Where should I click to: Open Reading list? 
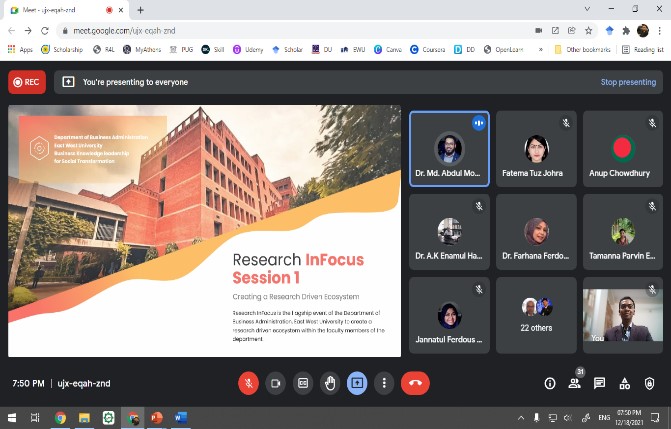click(x=643, y=50)
